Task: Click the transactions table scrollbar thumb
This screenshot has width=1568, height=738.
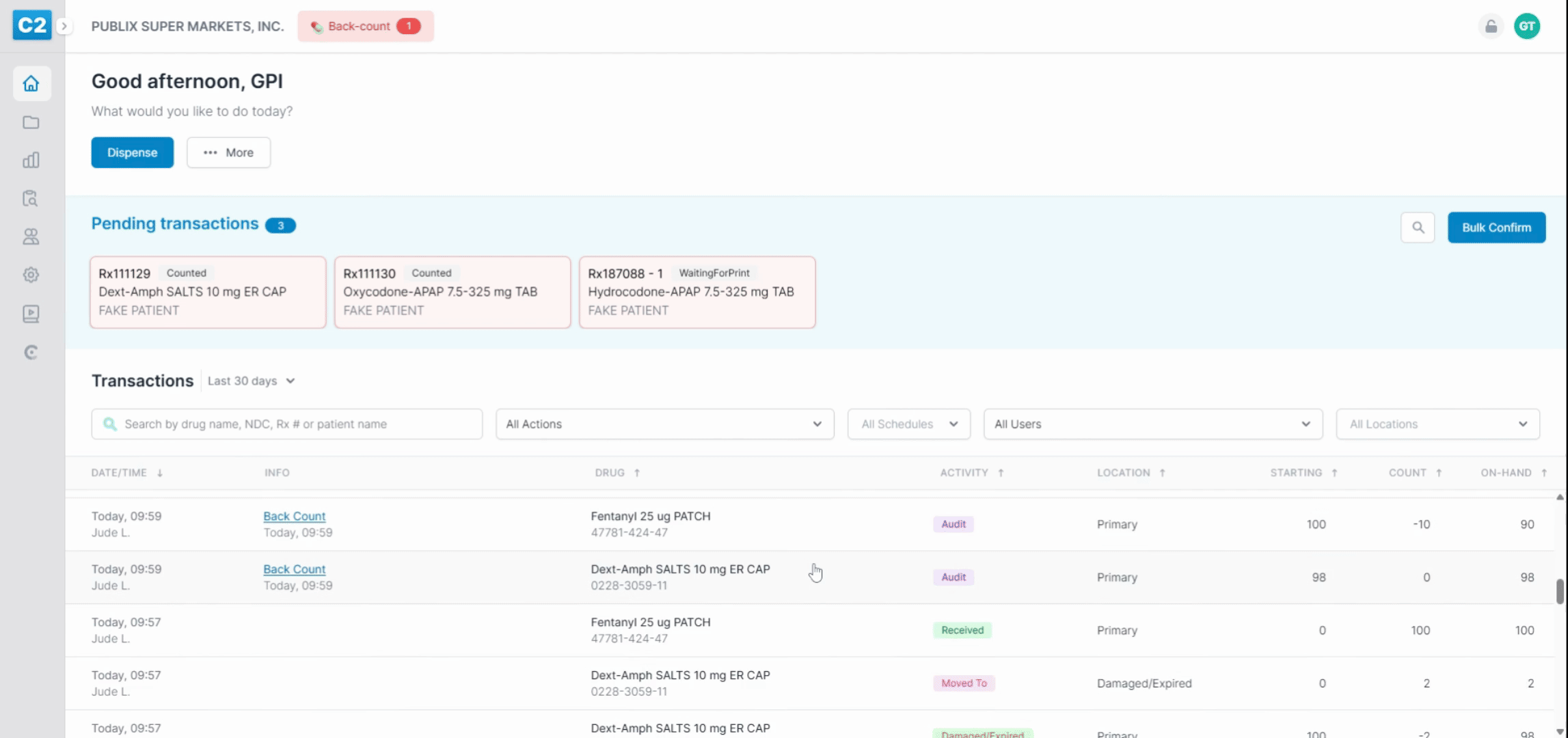Action: (1560, 591)
